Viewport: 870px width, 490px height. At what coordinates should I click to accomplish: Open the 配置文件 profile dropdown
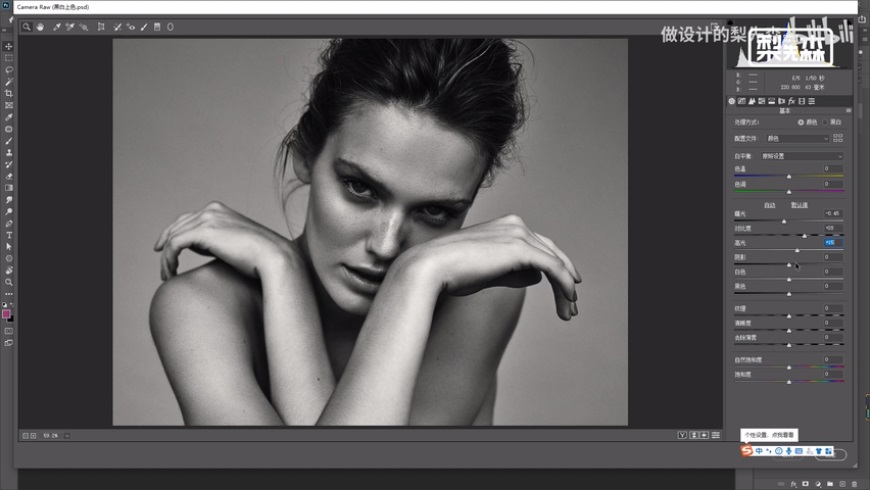(797, 138)
